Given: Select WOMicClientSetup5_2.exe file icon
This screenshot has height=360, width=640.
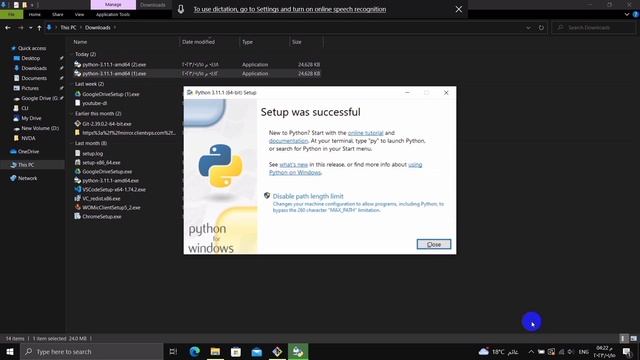Looking at the screenshot, I should point(78,207).
